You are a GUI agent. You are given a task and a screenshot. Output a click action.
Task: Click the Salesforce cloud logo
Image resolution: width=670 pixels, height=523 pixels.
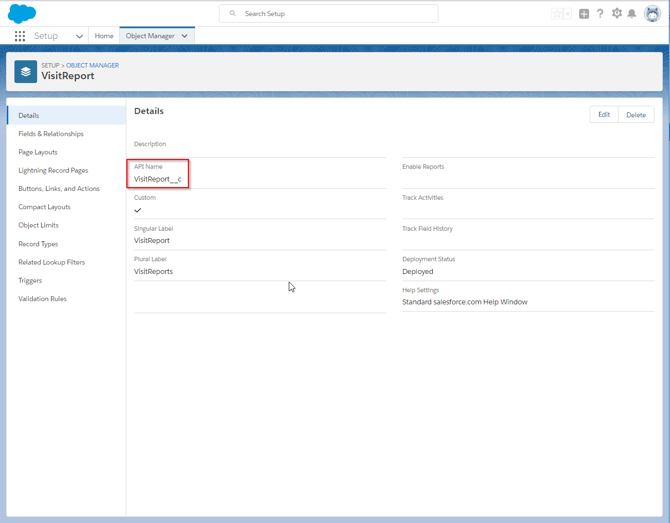coord(22,14)
